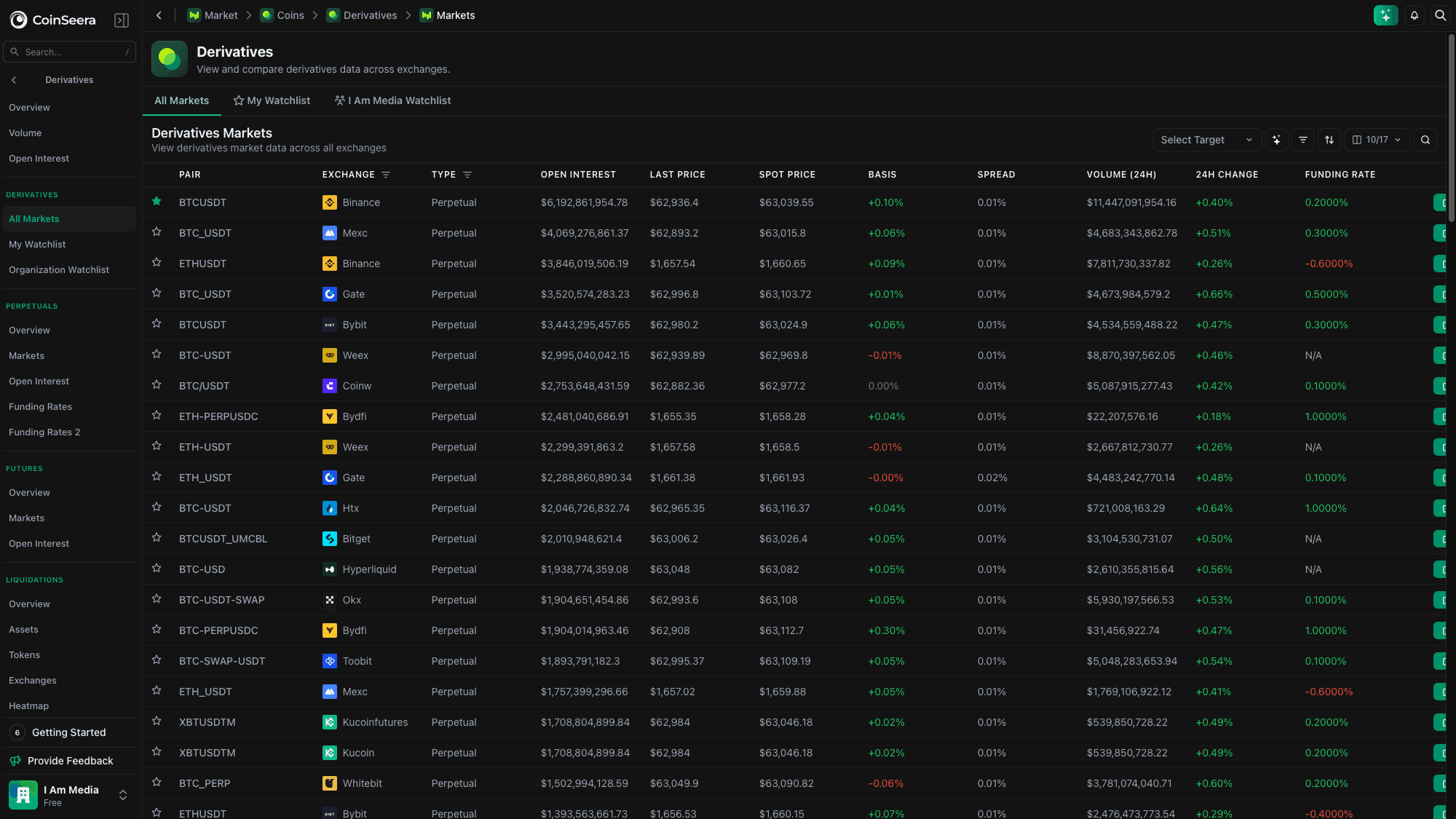Click the Gate icon in ETH_USDT row
The image size is (1456, 819).
click(x=330, y=478)
